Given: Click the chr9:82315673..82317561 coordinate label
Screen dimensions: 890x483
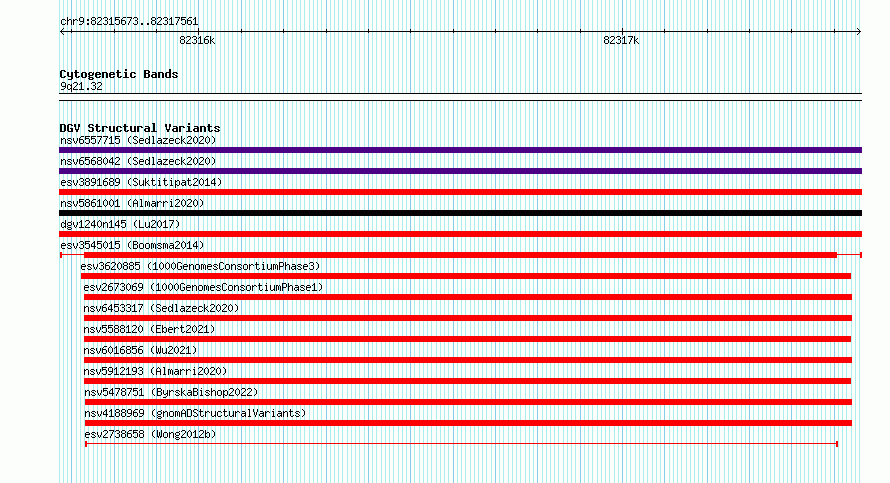Looking at the screenshot, I should pyautogui.click(x=129, y=22).
